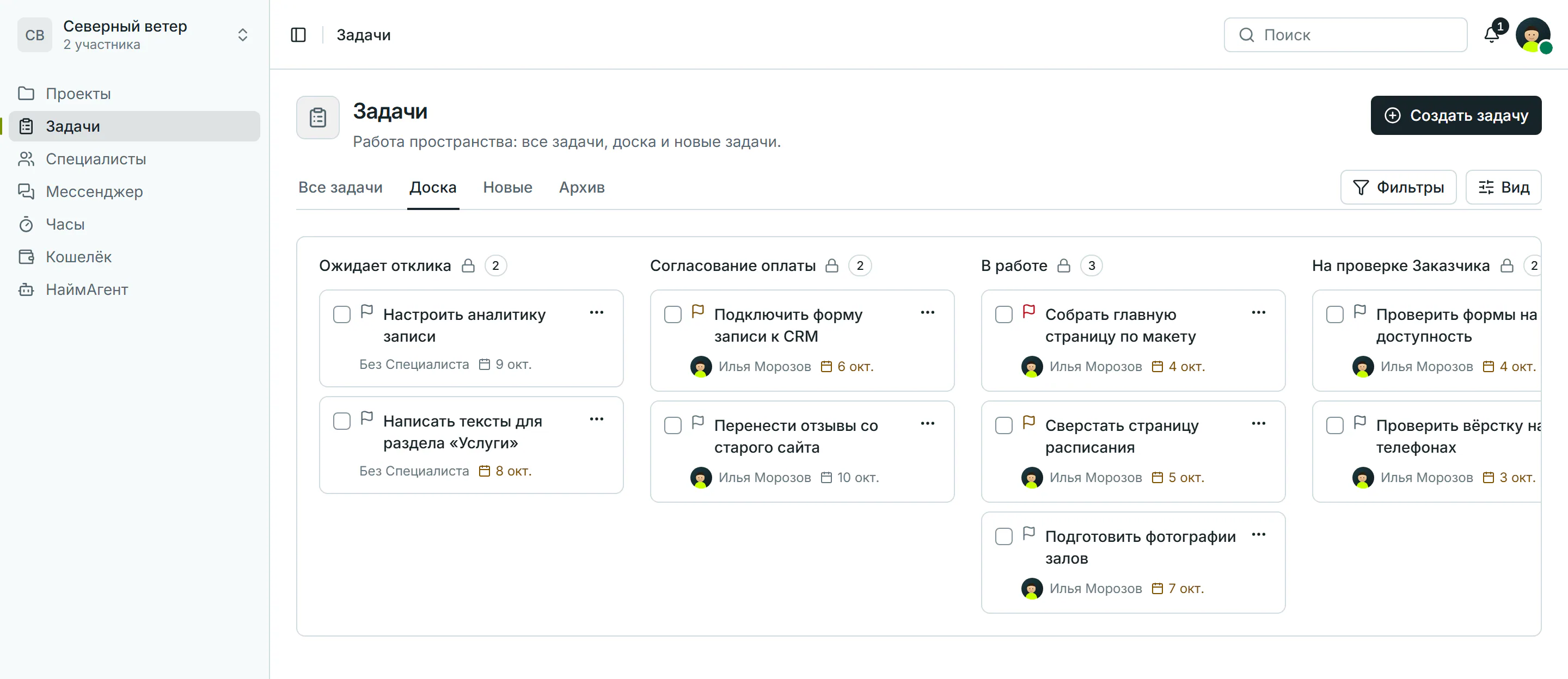
Task: Click the «Создать задачу» button
Action: click(1455, 115)
